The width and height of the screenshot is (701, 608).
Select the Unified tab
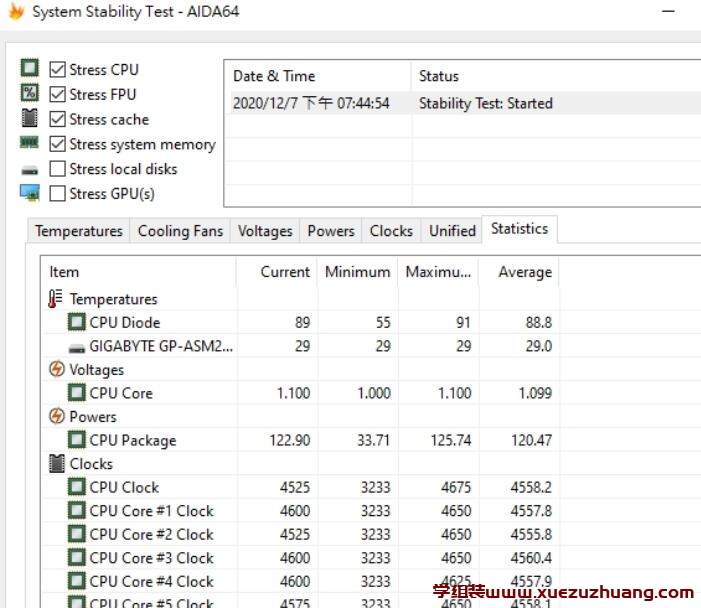pyautogui.click(x=452, y=231)
